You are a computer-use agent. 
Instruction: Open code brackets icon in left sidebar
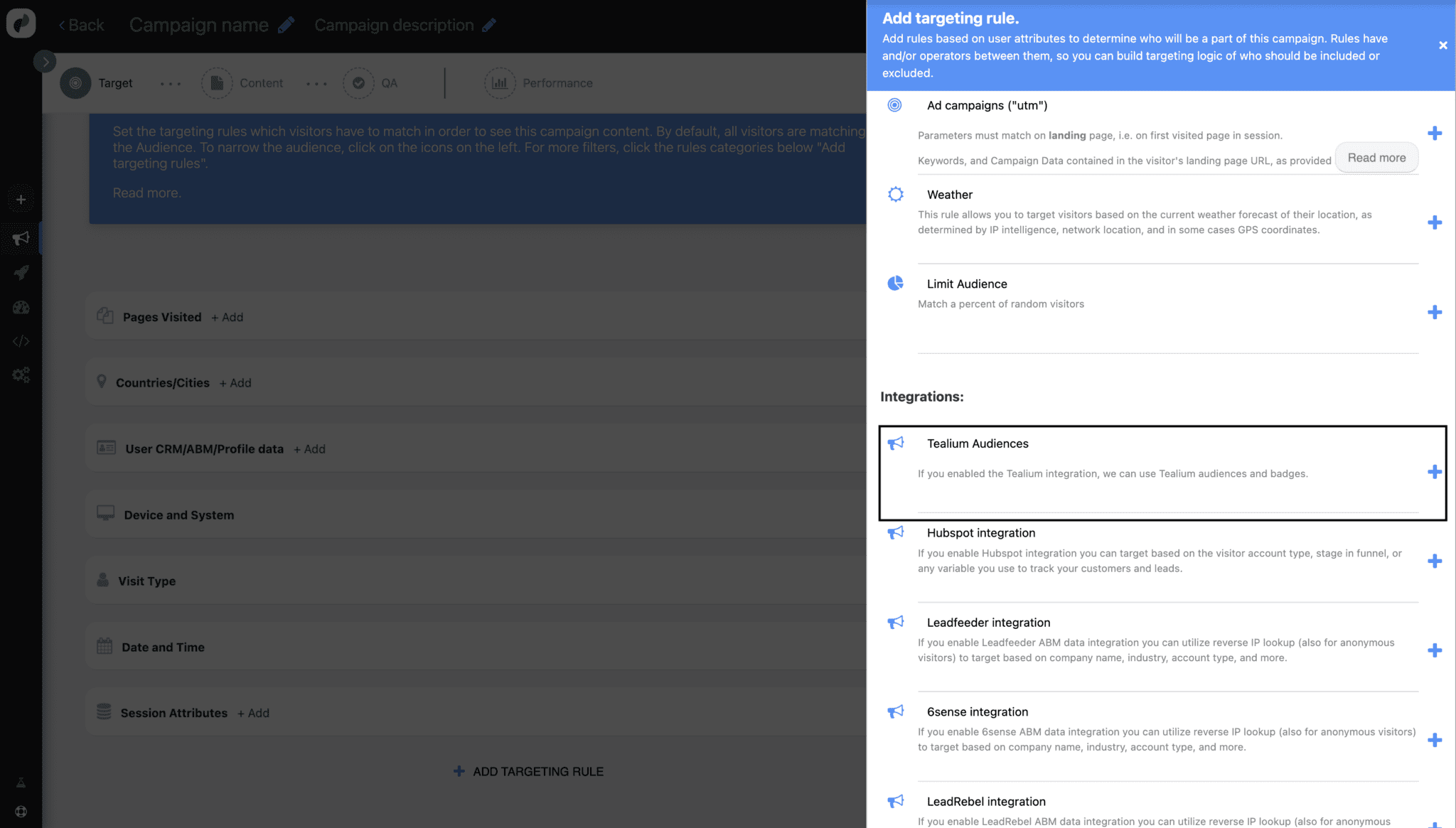(x=21, y=341)
